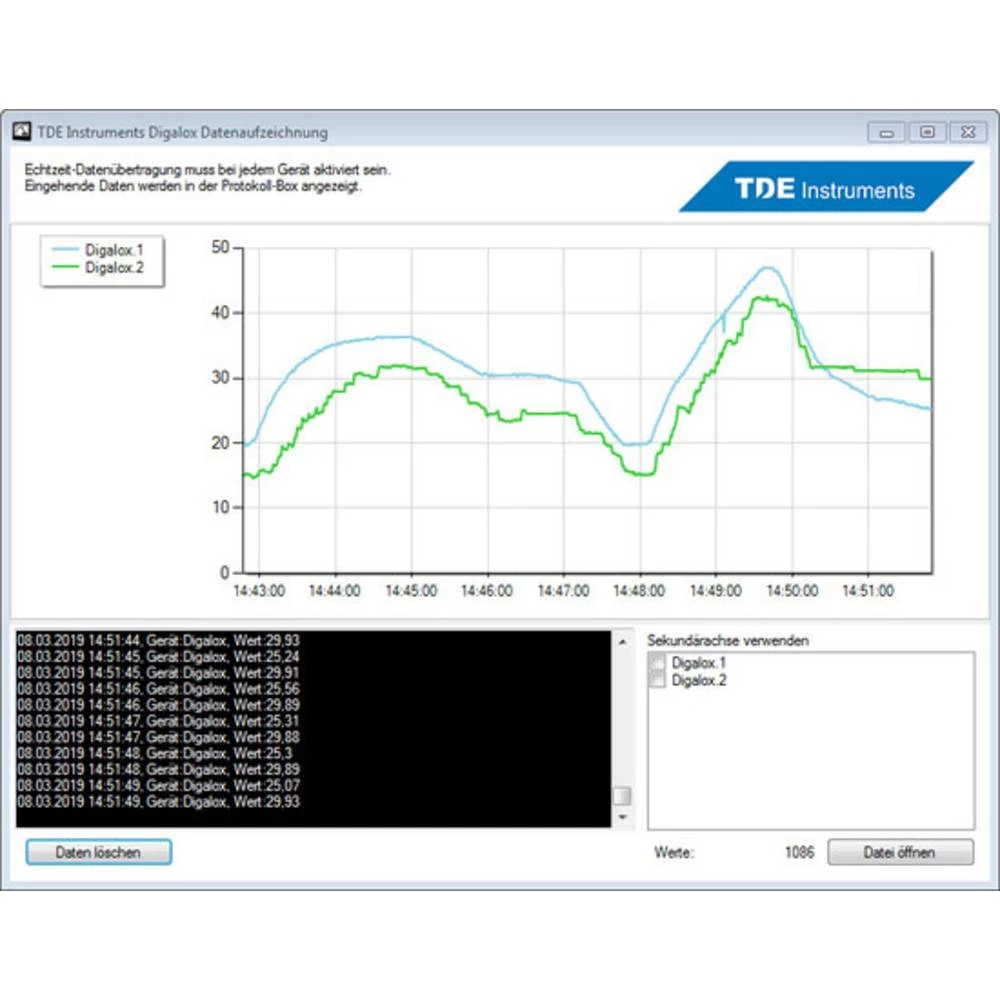Click the 14:48:00 x-axis time label
1000x1000 pixels.
638,592
